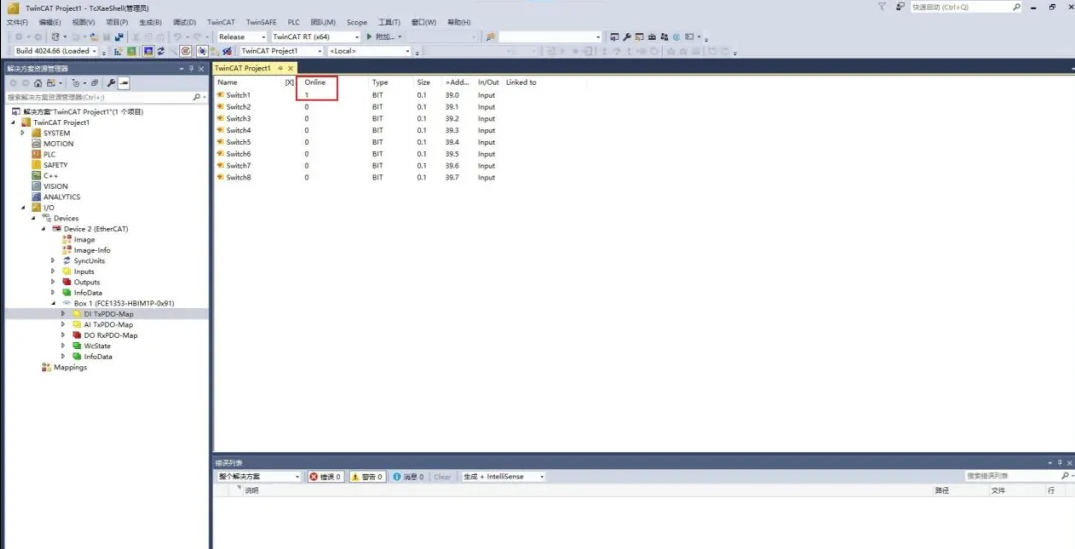Toggle Errors 0 filter button in Error List
Image resolution: width=1075 pixels, height=549 pixels.
(x=325, y=476)
